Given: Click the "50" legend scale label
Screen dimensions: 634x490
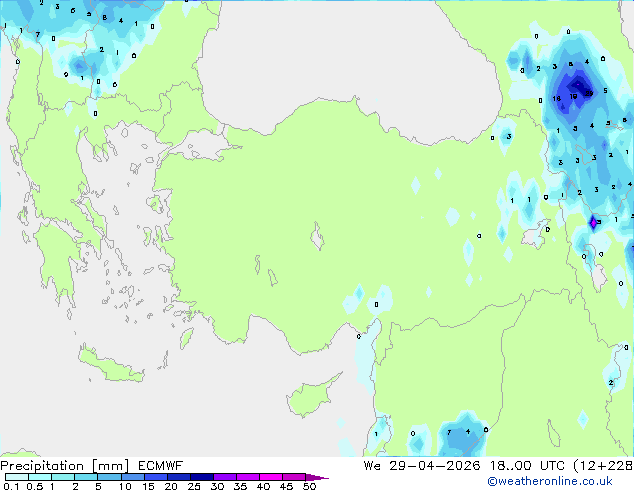Looking at the screenshot, I should point(309,486).
